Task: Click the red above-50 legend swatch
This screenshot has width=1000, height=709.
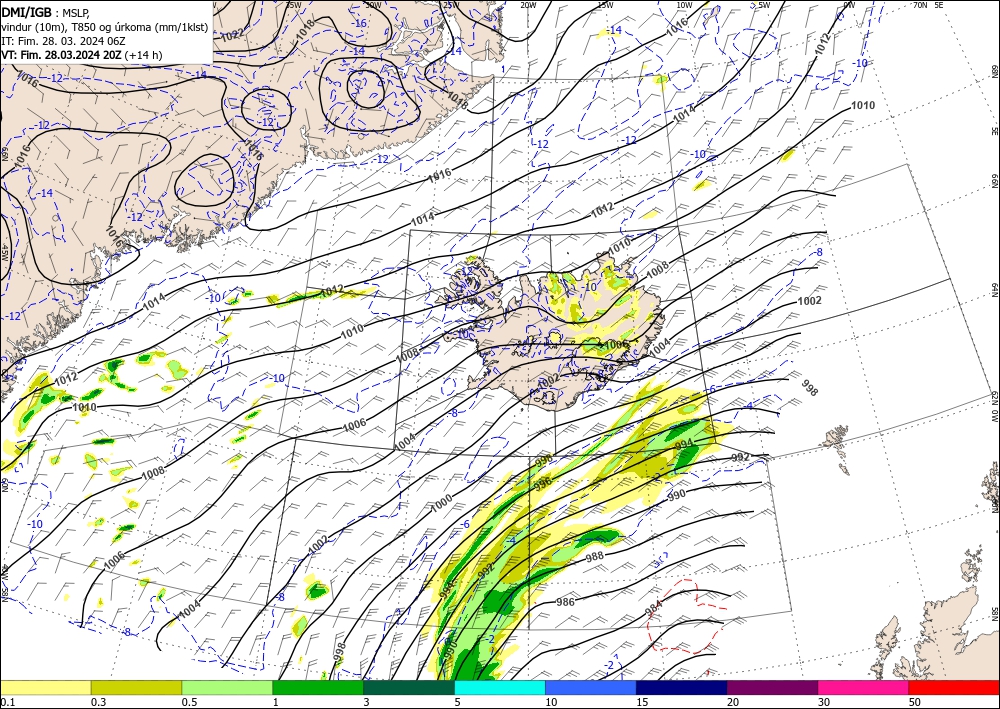Action: [954, 688]
